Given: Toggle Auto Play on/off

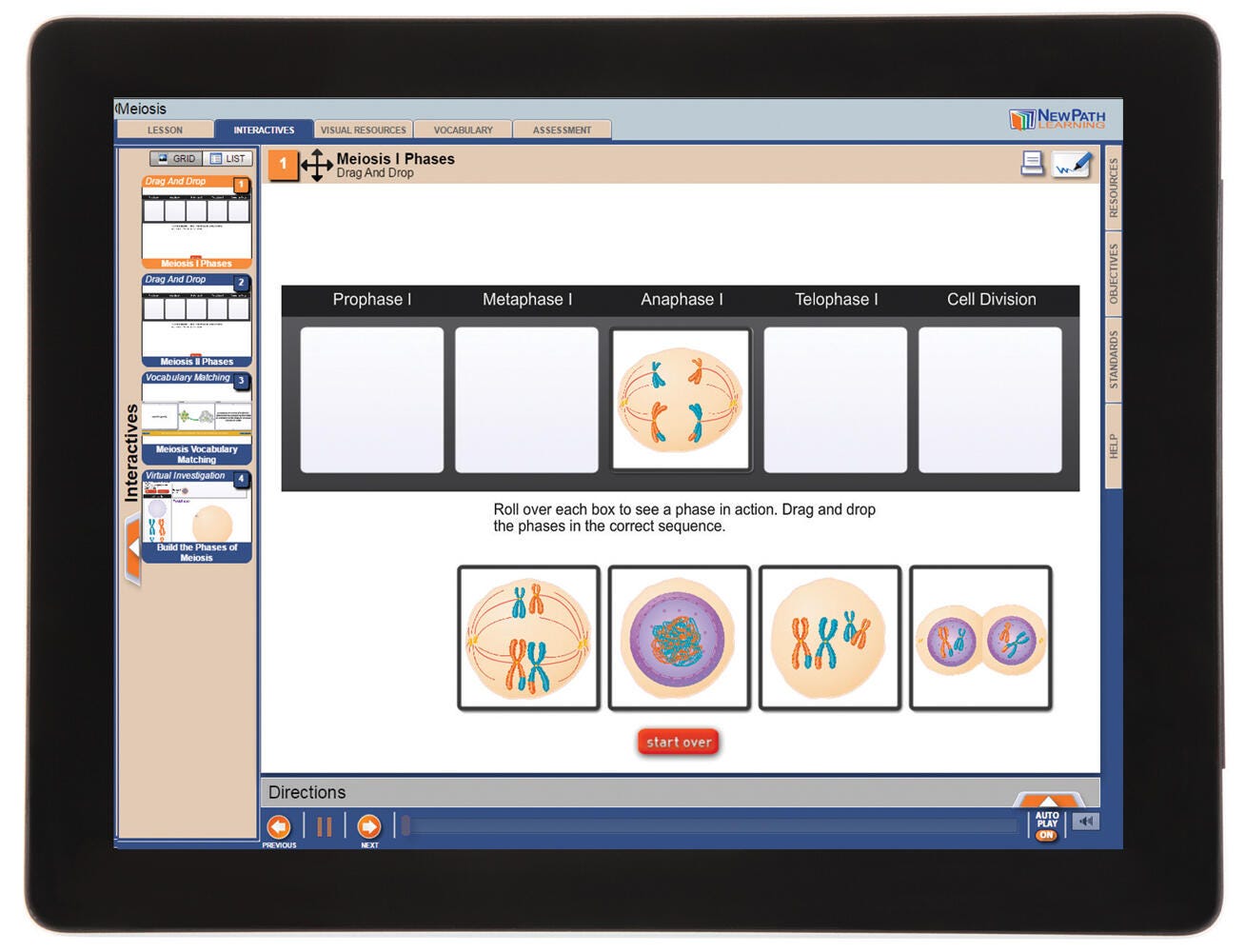Looking at the screenshot, I should [1047, 825].
